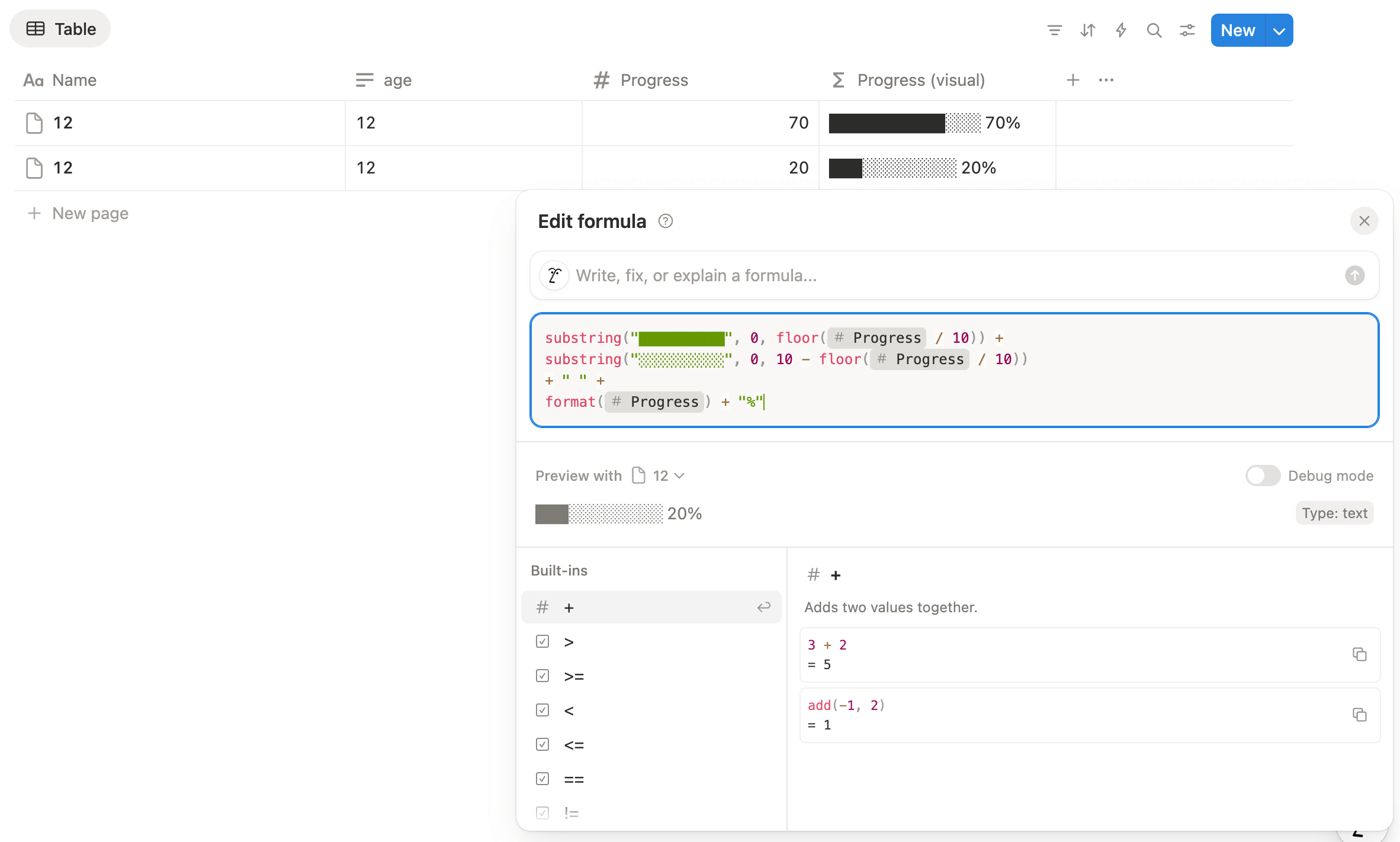Click the Σ icon on Progress (visual) column
1400x842 pixels.
(837, 79)
